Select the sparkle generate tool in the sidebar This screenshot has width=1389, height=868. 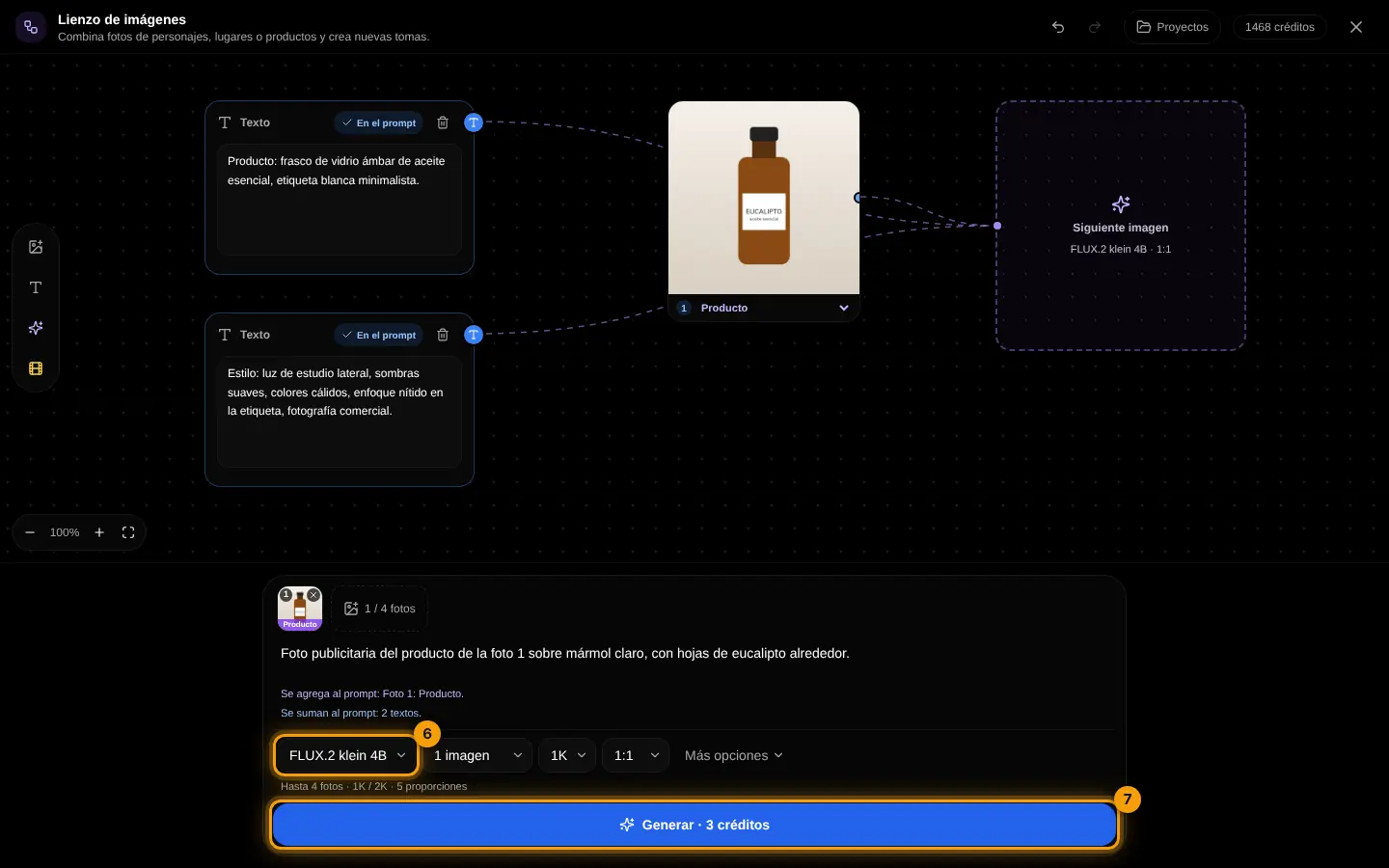[36, 328]
